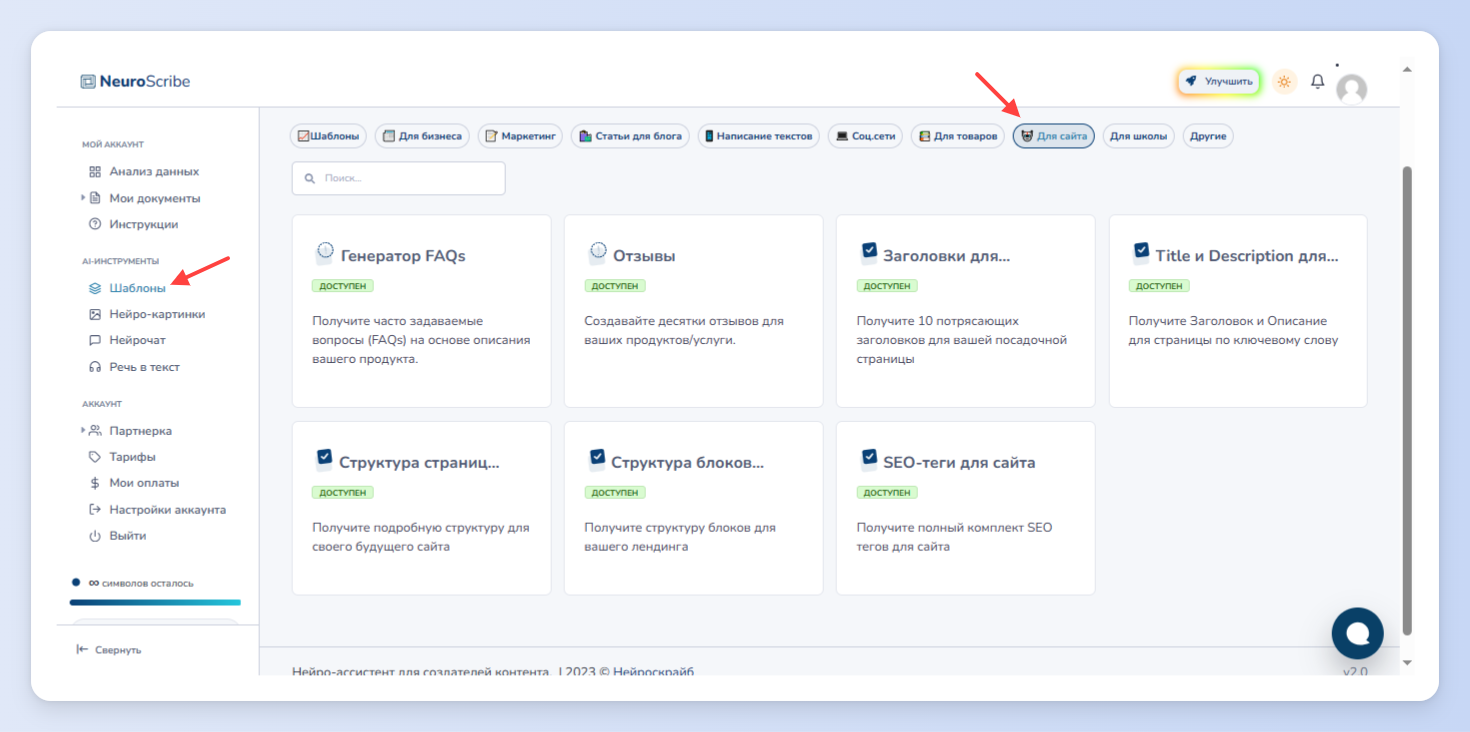The width and height of the screenshot is (1470, 732).
Task: Open the chat widget bubble
Action: pyautogui.click(x=1357, y=633)
